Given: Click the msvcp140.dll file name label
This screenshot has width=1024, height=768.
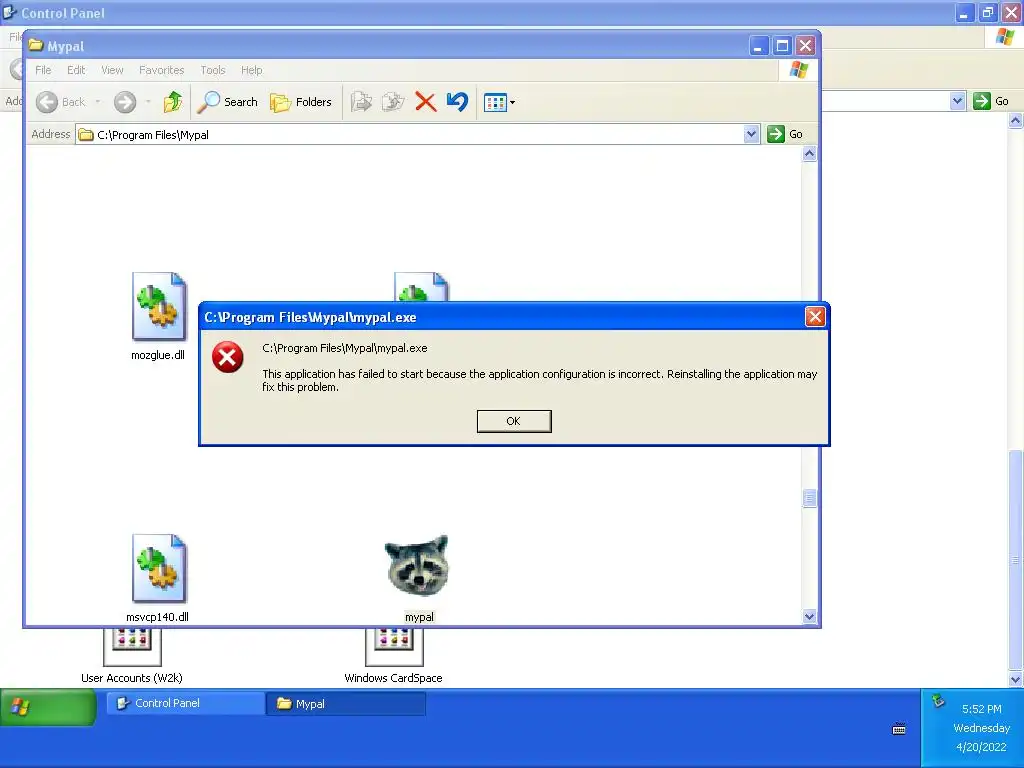Looking at the screenshot, I should coord(157,617).
